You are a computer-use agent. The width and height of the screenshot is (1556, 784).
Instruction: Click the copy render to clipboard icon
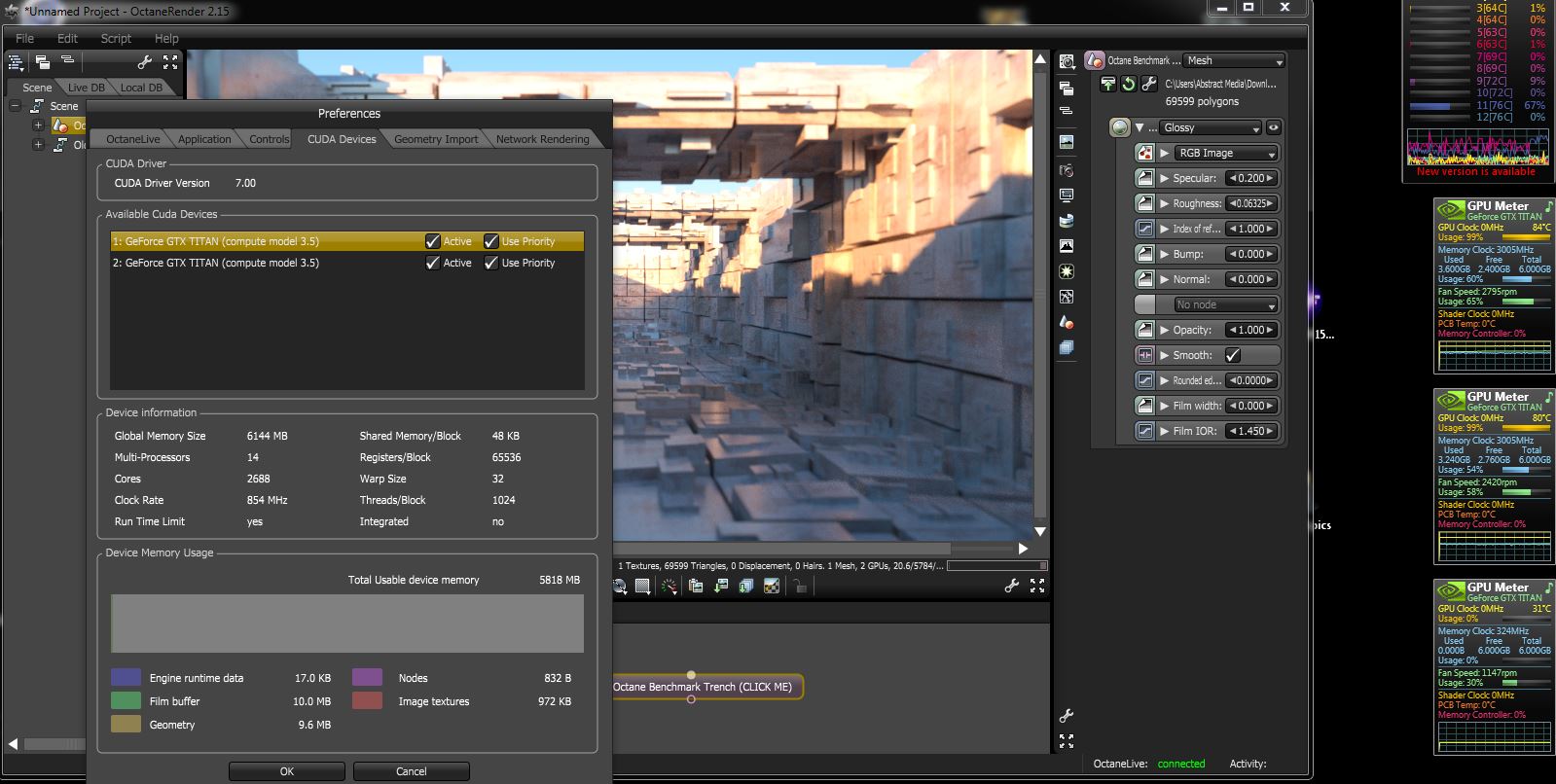pos(696,586)
